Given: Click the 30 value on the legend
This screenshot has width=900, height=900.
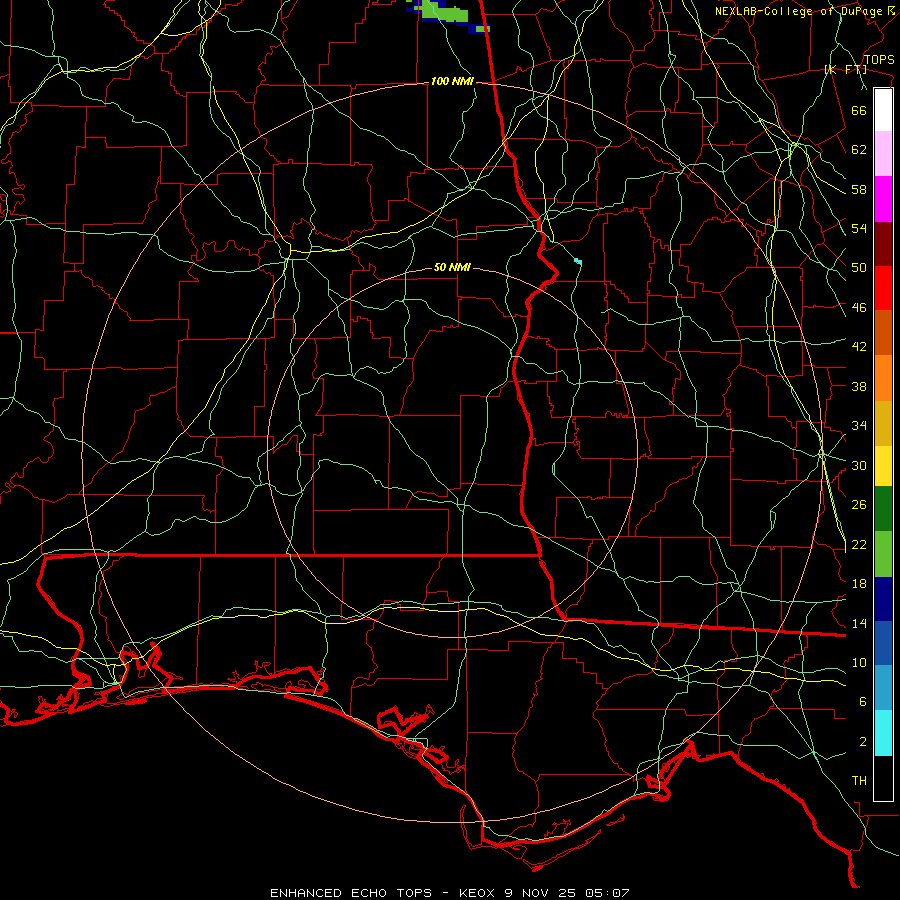Looking at the screenshot, I should coord(859,465).
